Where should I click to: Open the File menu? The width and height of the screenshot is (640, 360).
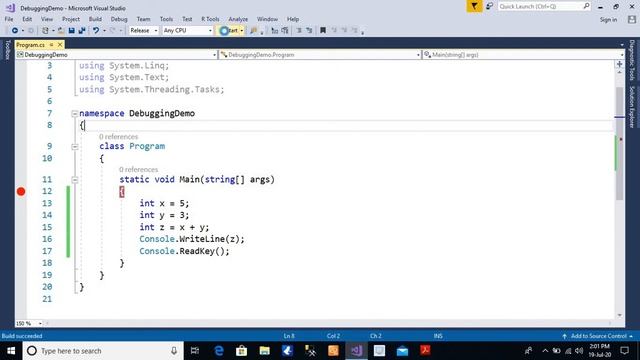click(9, 19)
